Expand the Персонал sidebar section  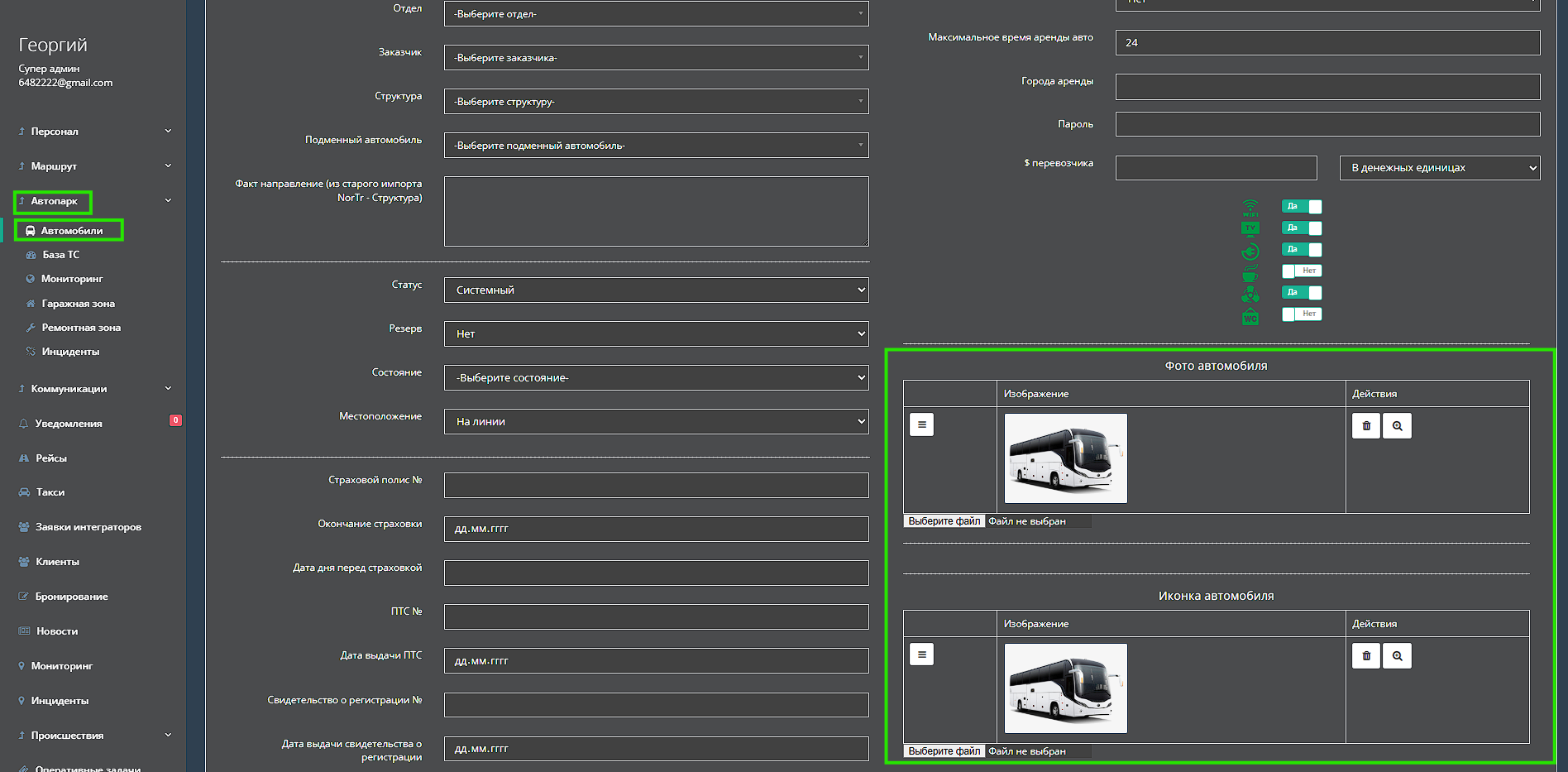(x=95, y=132)
